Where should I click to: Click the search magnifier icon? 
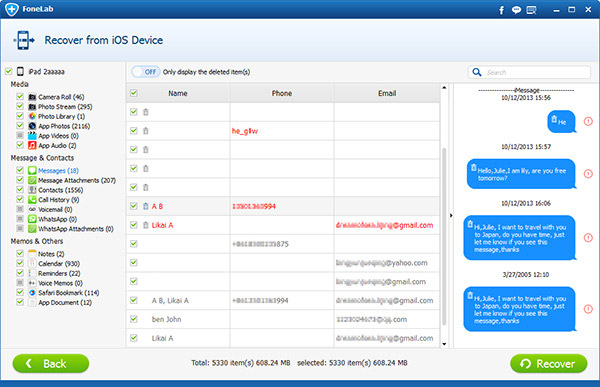477,72
